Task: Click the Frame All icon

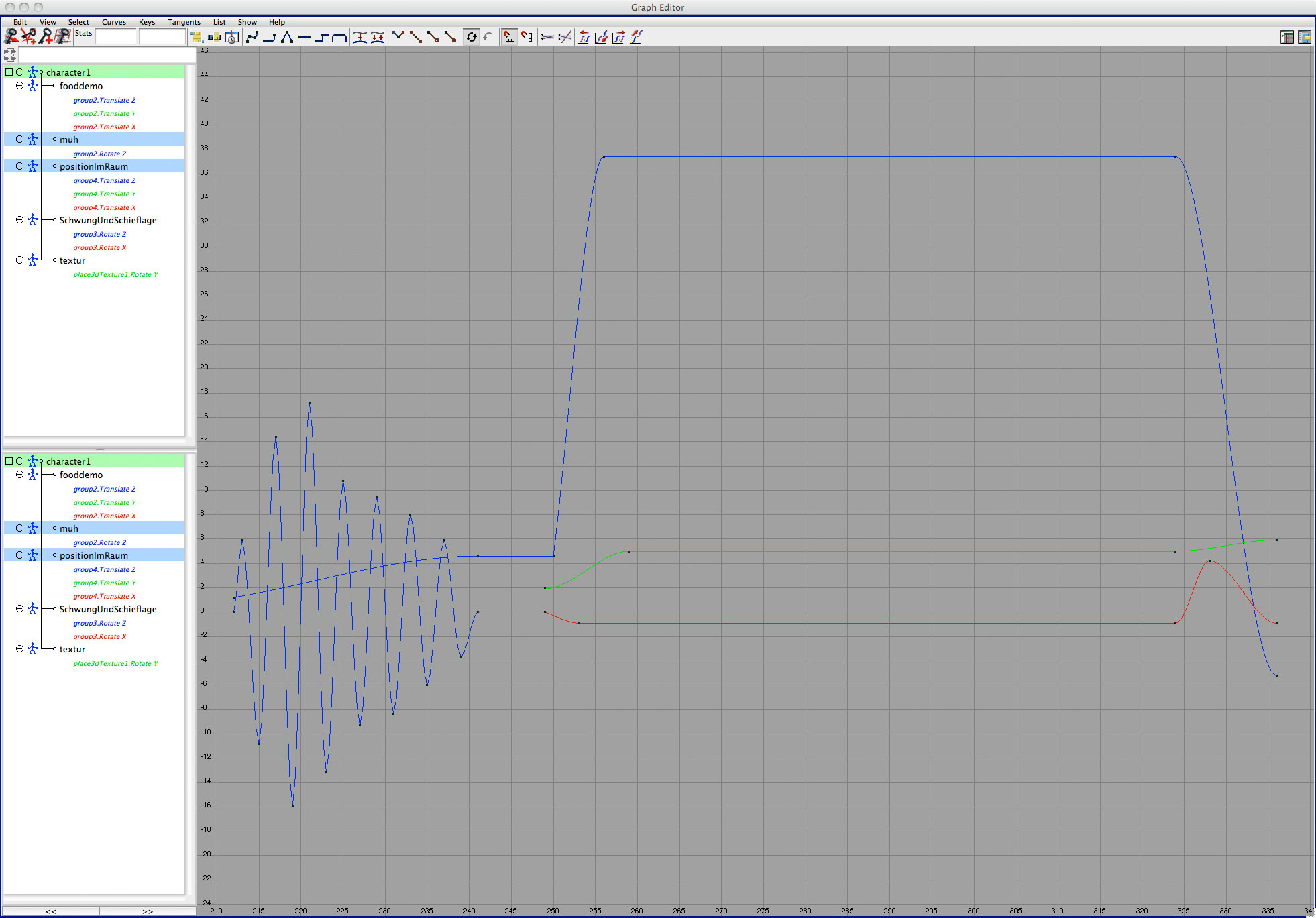Action: coord(197,38)
